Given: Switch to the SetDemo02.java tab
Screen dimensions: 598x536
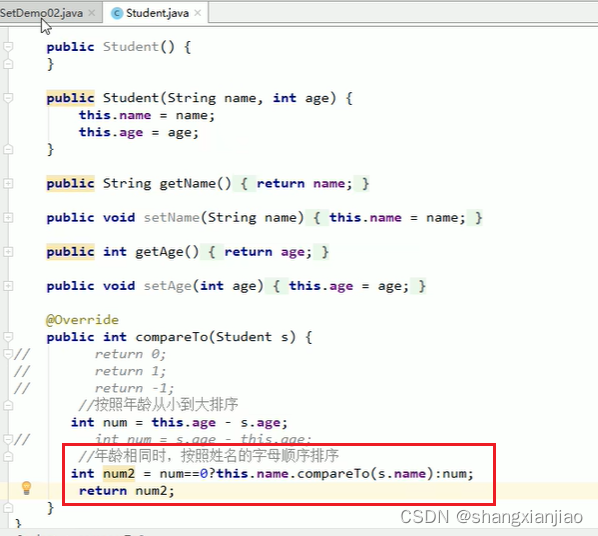Looking at the screenshot, I should (x=41, y=13).
